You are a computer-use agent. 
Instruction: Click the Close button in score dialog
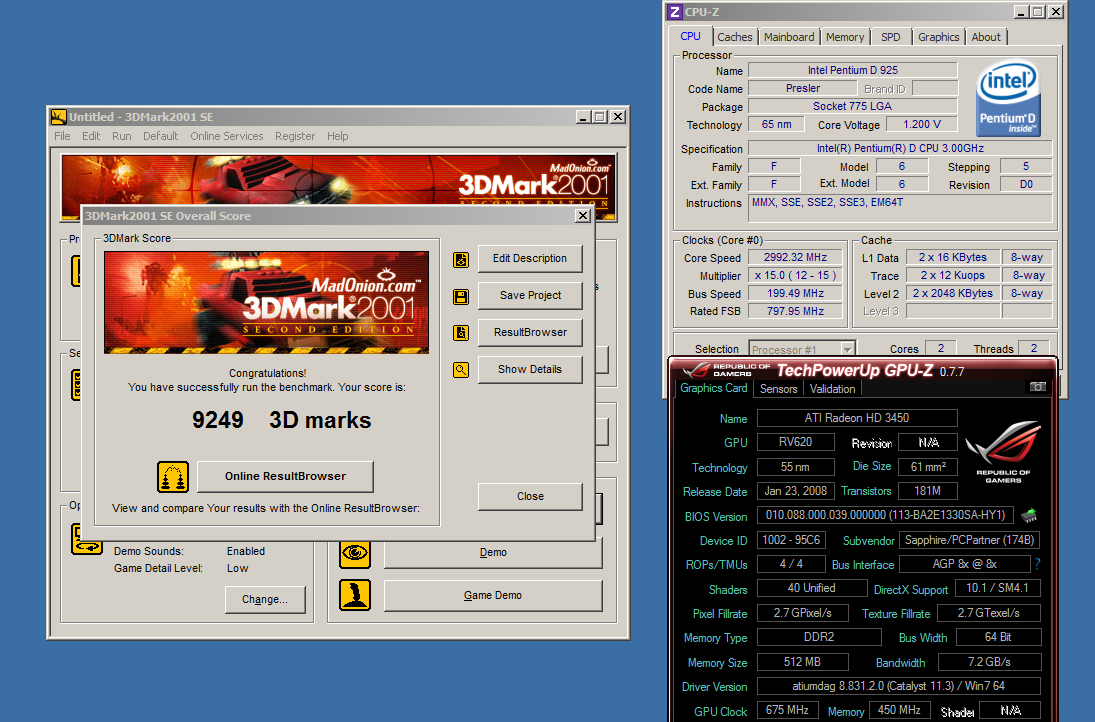530,496
